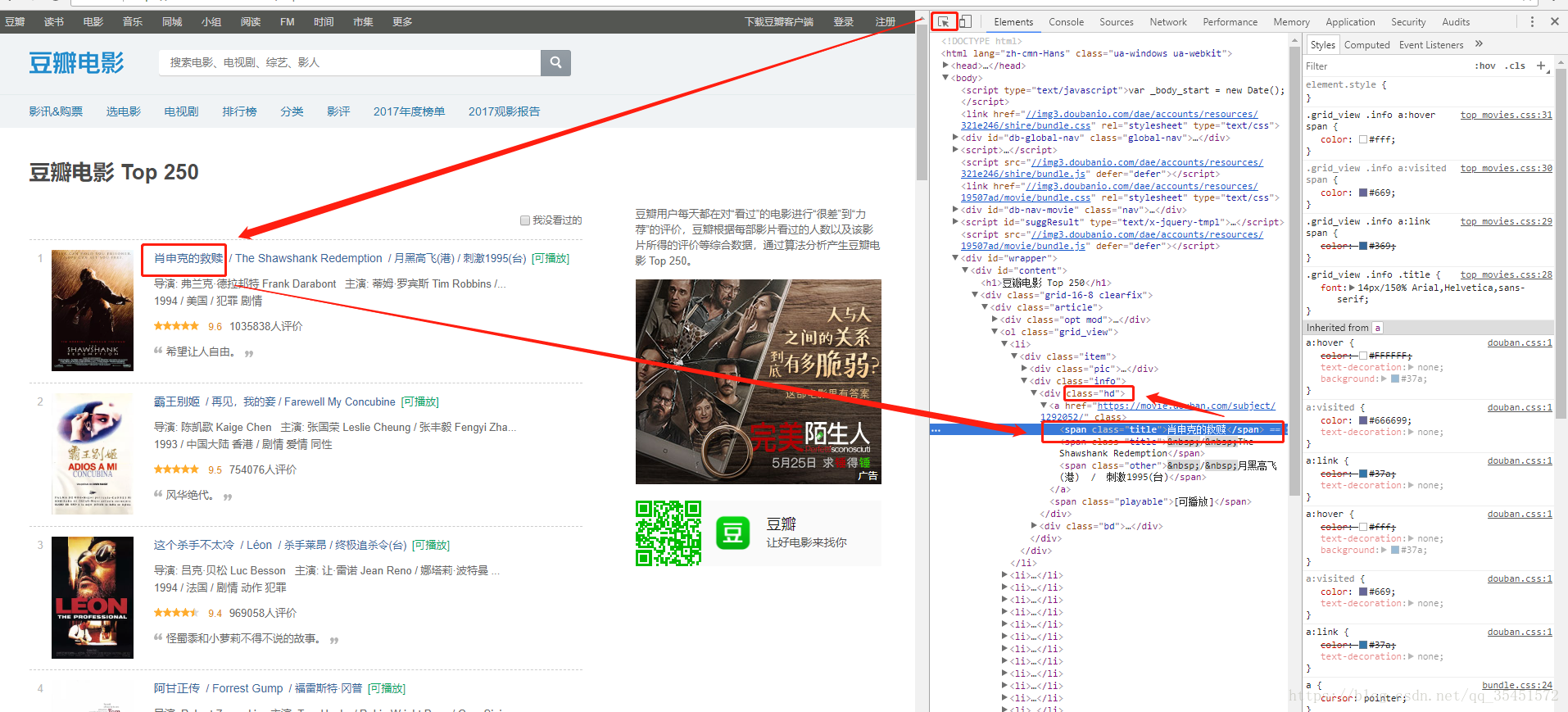The width and height of the screenshot is (1568, 712).
Task: Open the Léon movie poster thumbnail
Action: [93, 597]
